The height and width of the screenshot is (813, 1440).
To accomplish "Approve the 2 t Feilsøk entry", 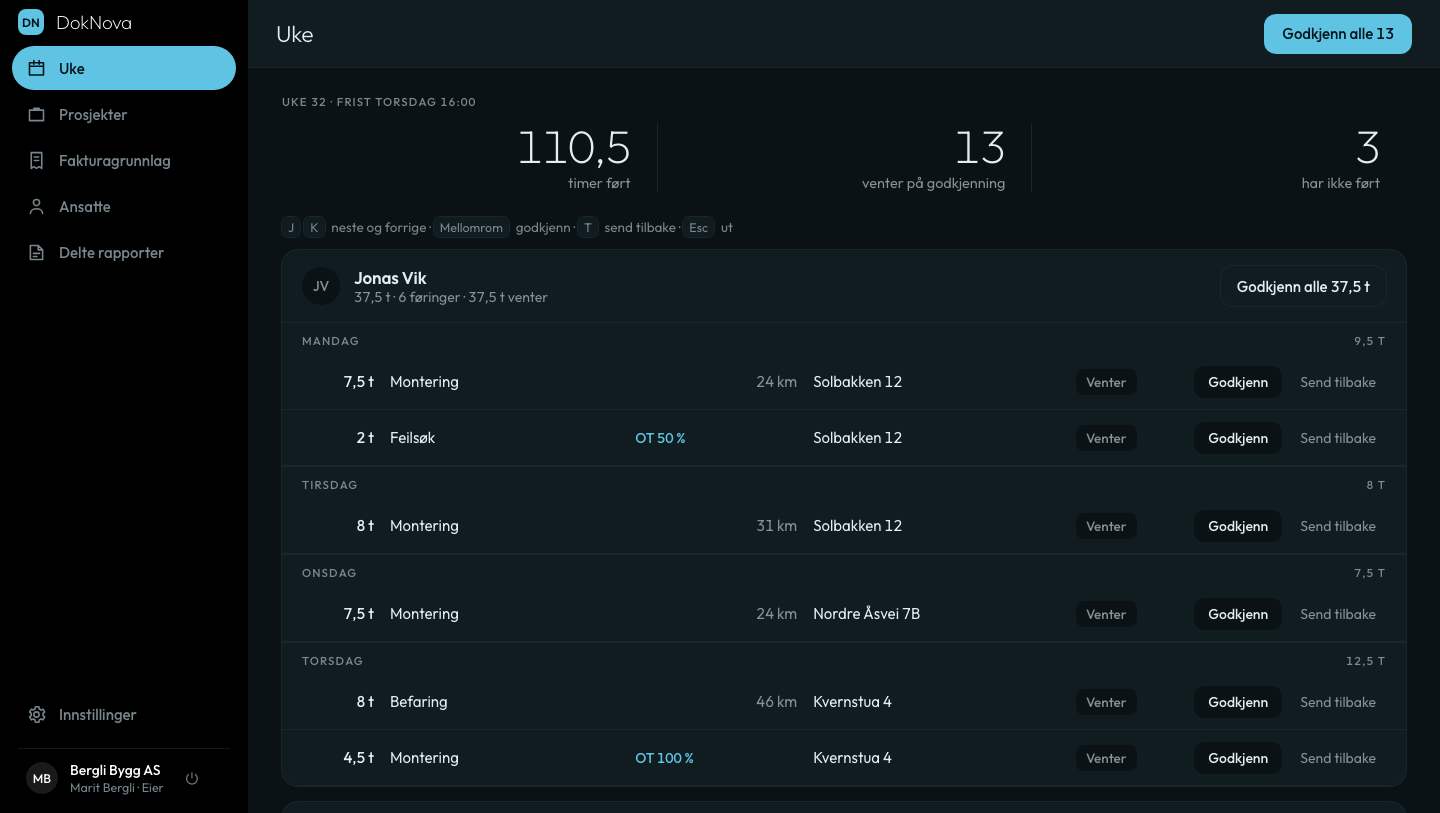I will [1238, 438].
